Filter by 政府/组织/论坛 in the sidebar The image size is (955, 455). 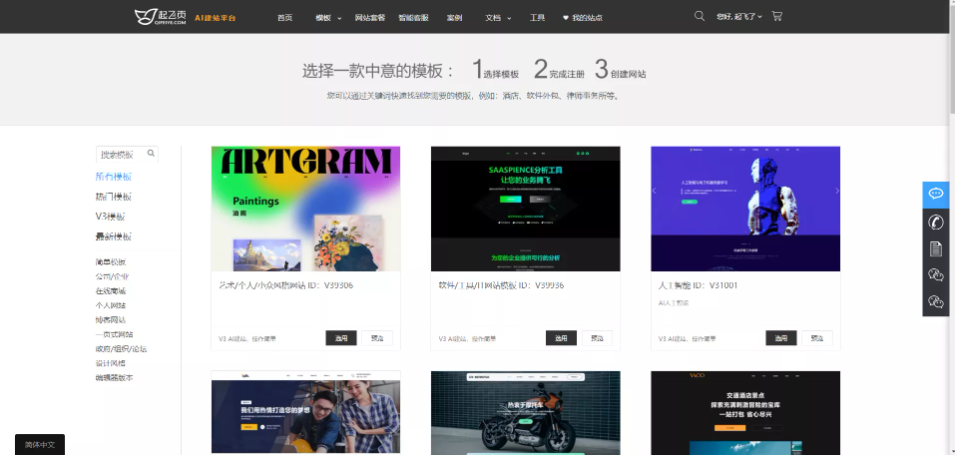point(121,349)
